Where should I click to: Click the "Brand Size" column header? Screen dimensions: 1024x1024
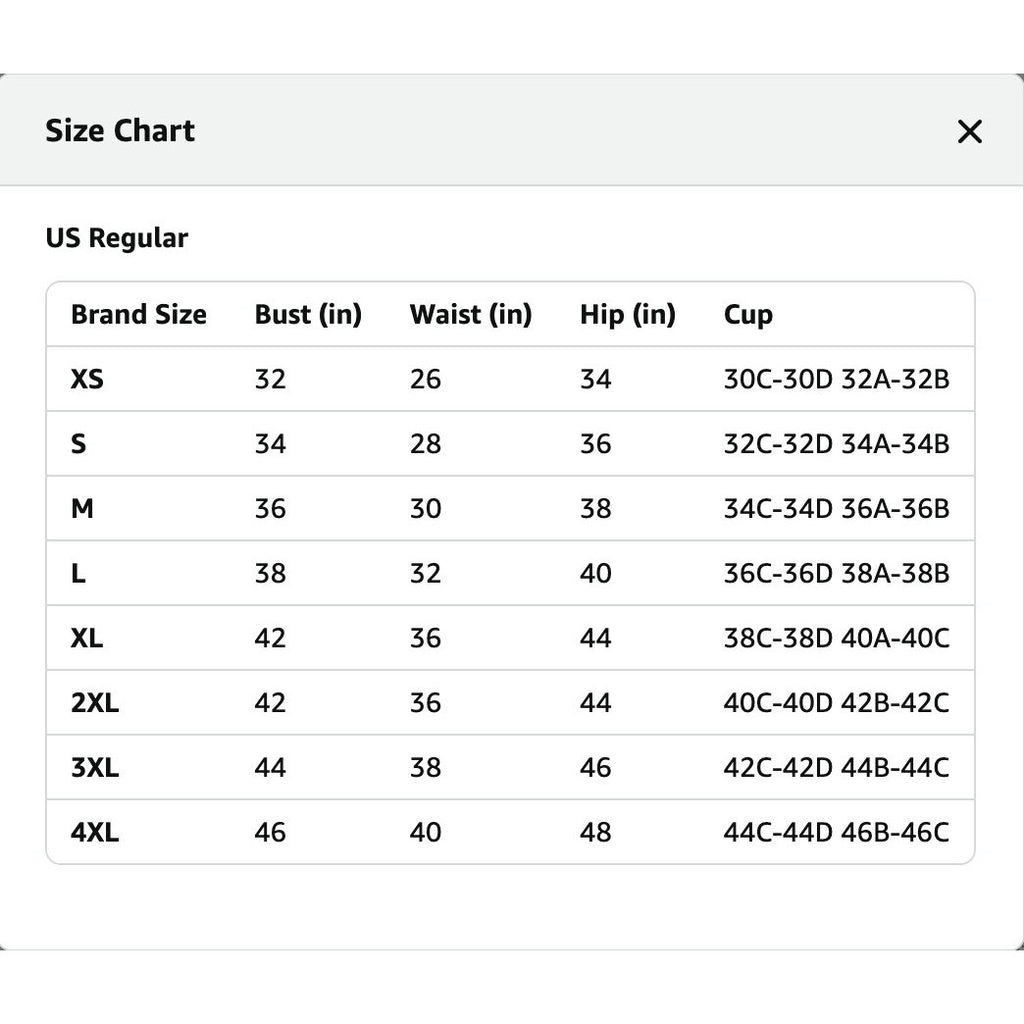click(138, 314)
